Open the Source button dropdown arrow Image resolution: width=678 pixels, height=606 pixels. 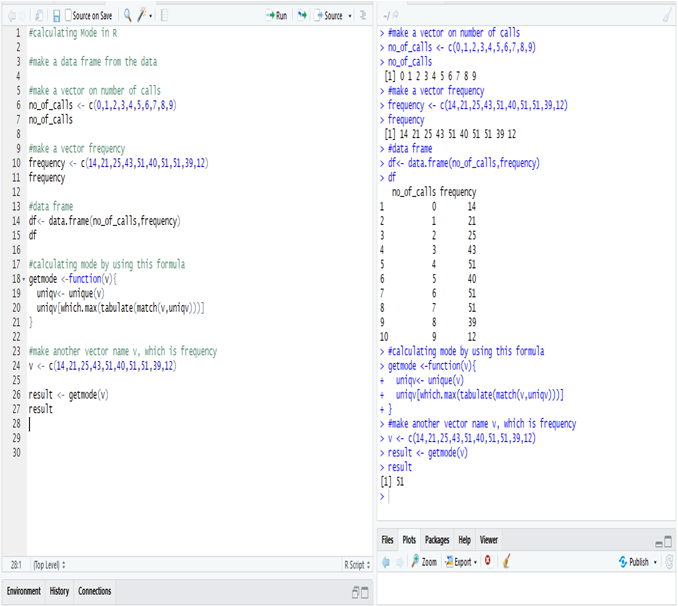[x=350, y=16]
